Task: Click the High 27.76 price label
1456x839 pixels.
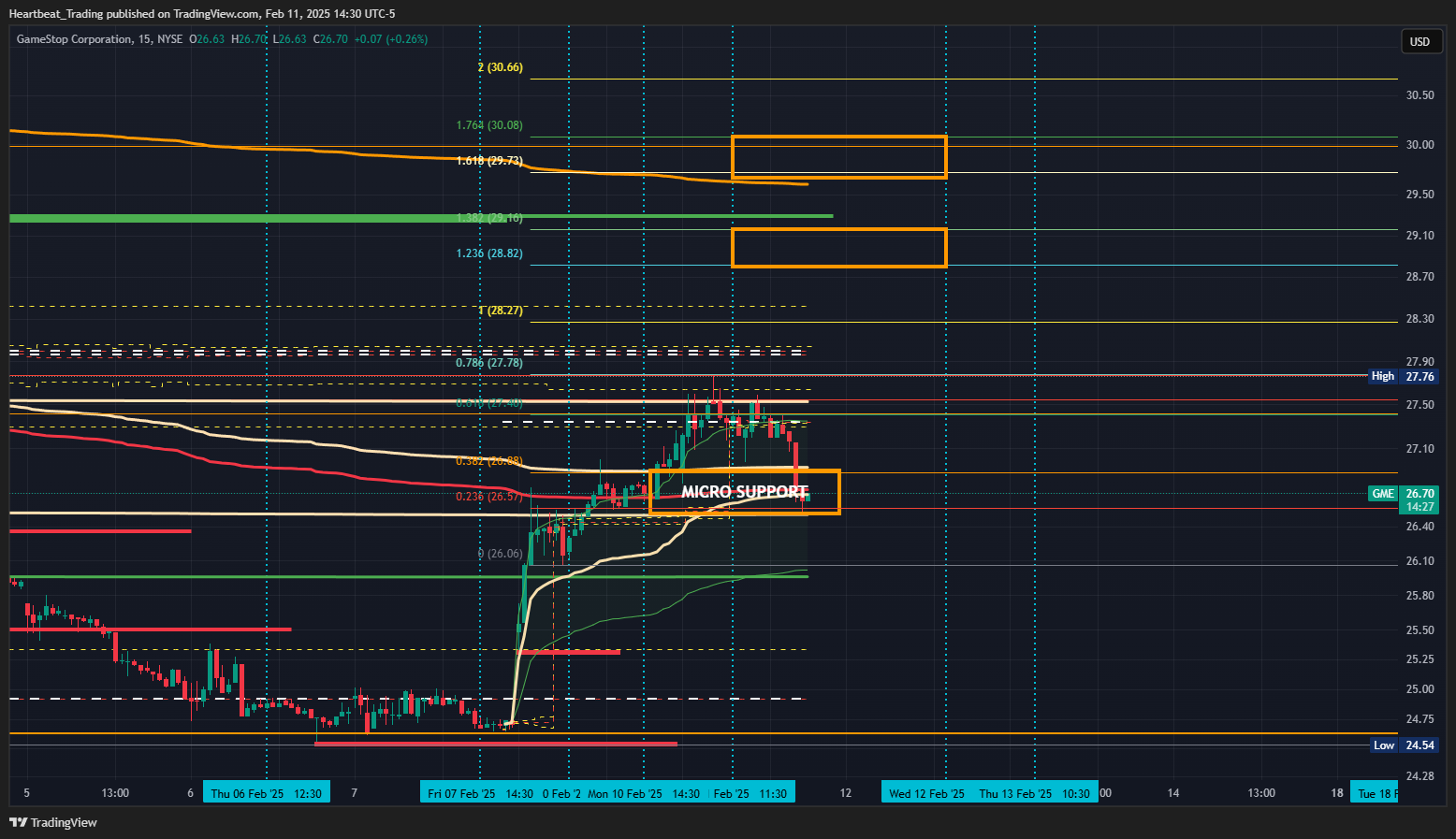Action: pyautogui.click(x=1403, y=376)
